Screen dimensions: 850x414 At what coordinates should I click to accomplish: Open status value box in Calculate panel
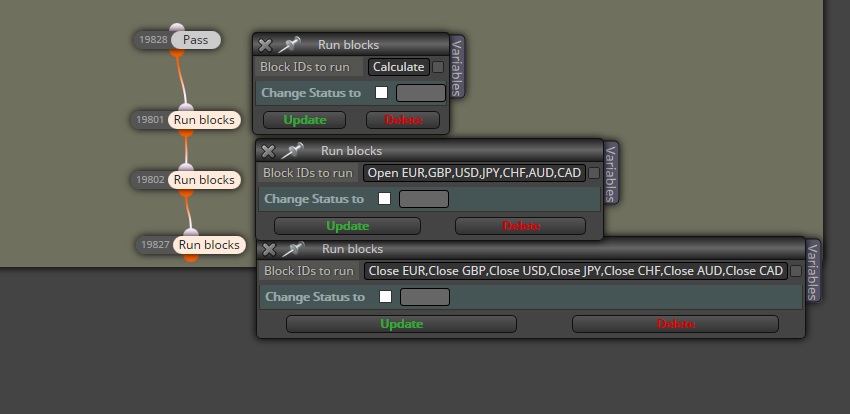[x=421, y=93]
